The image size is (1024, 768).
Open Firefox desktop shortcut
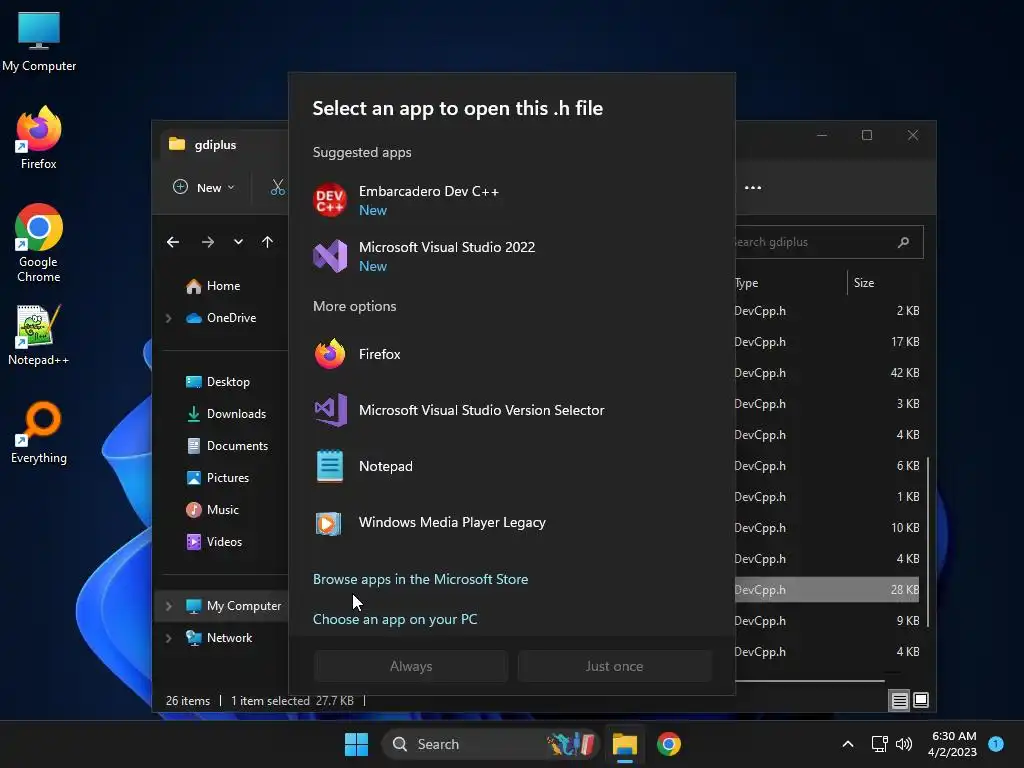click(39, 138)
